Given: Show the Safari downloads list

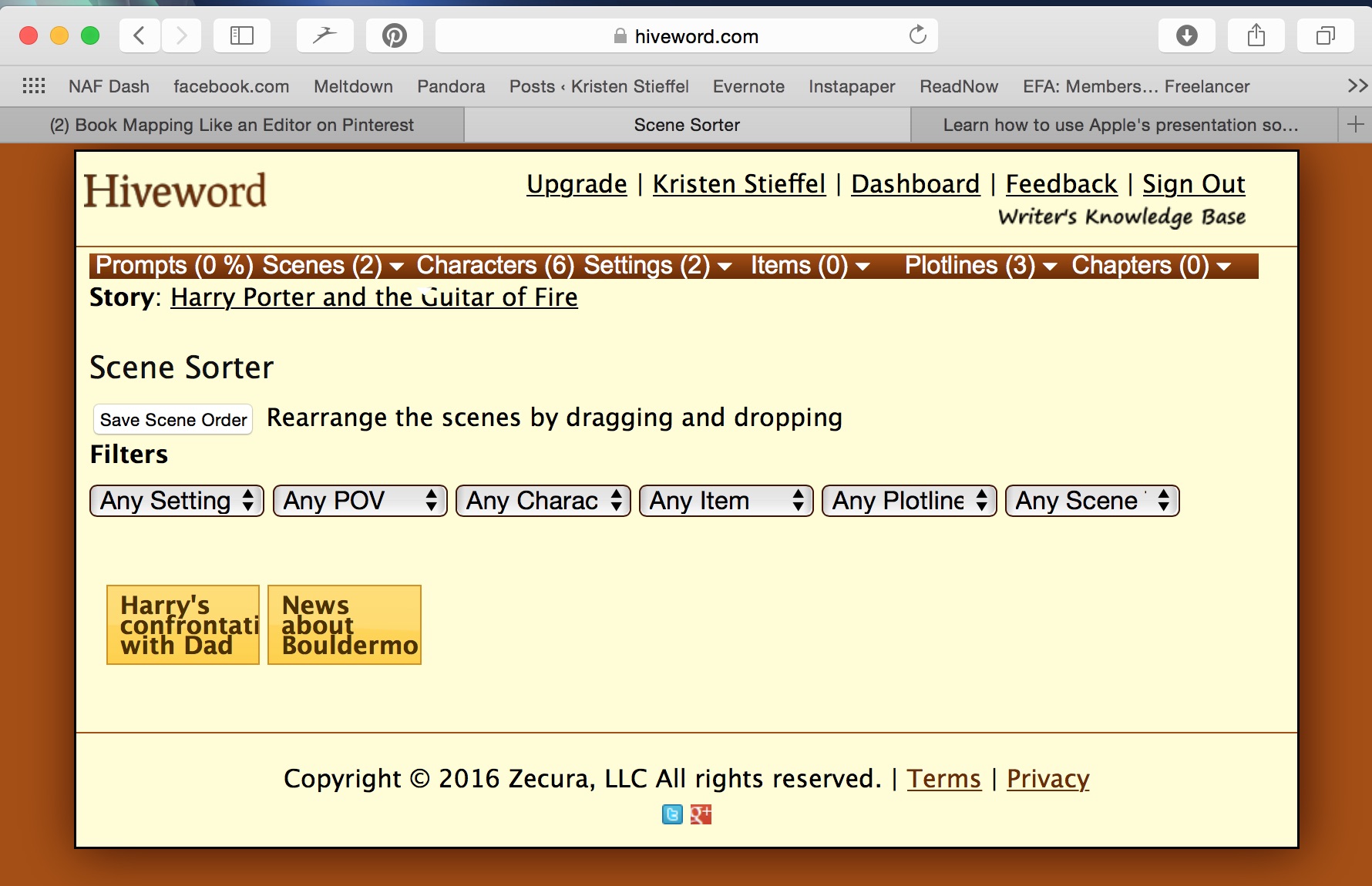Looking at the screenshot, I should [1186, 35].
